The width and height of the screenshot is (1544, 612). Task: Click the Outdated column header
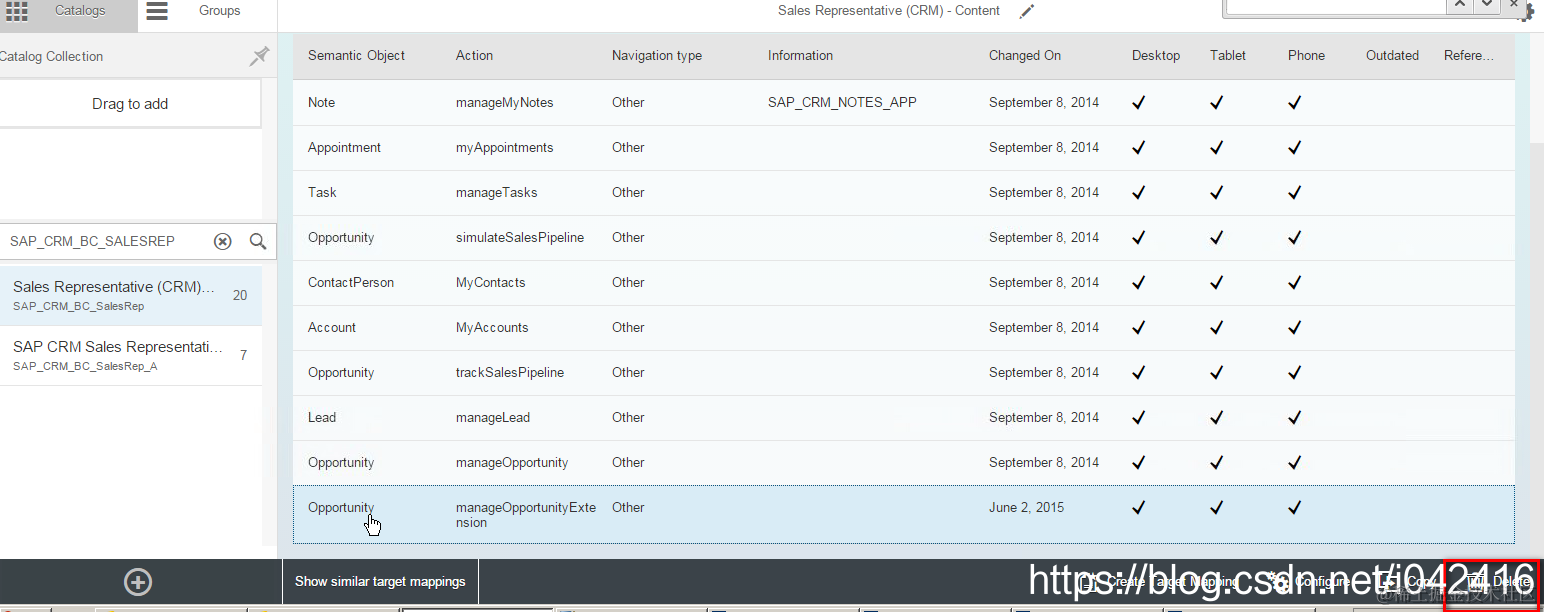[1392, 55]
